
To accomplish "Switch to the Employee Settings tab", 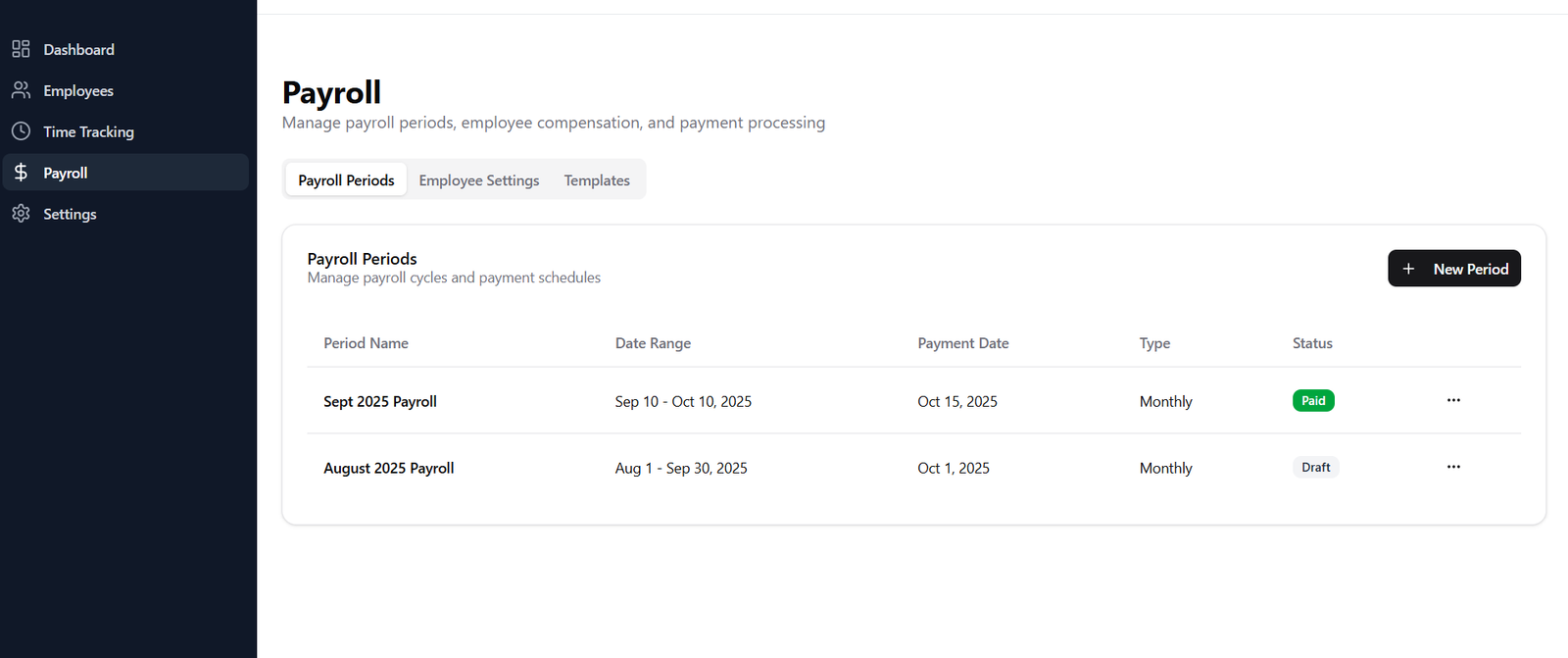I will (479, 180).
